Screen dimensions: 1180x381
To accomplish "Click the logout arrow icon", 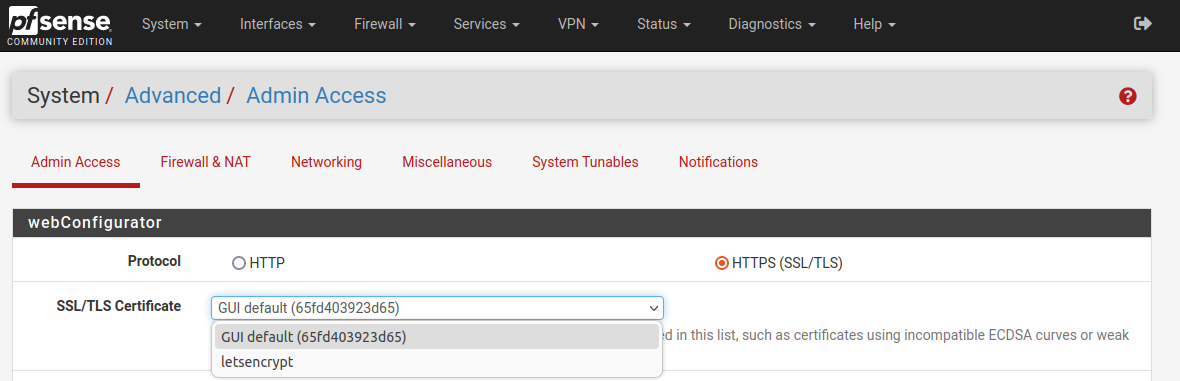I will 1142,24.
